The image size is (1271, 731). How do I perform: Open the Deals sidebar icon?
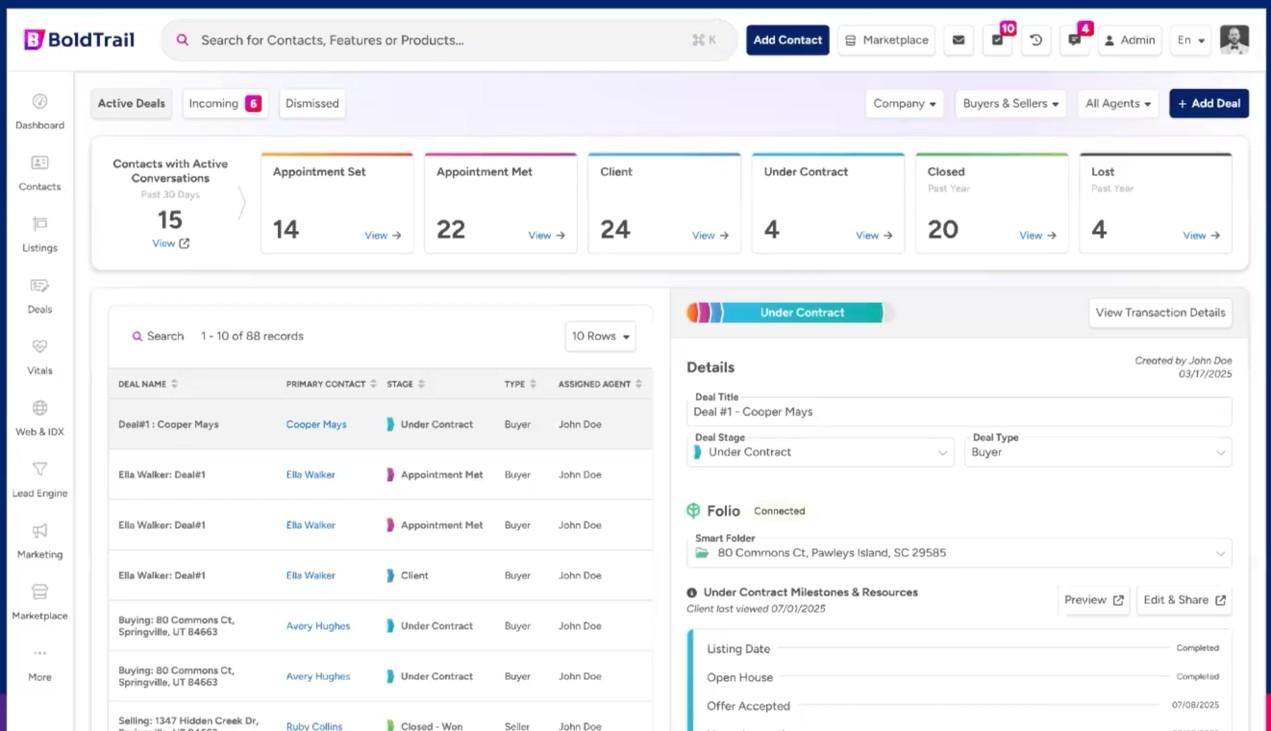click(40, 286)
